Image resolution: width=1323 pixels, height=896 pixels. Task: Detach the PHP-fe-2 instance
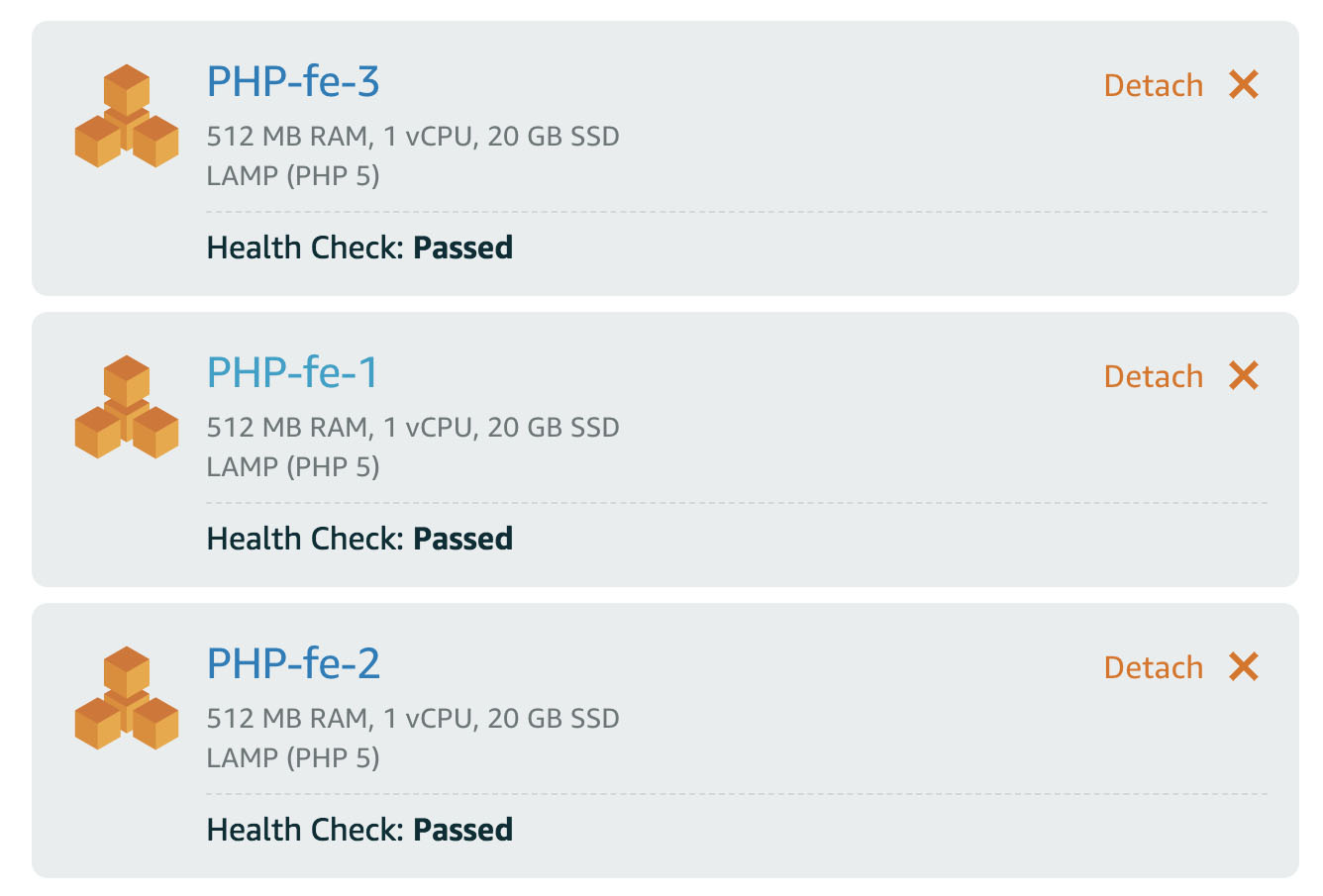[x=1154, y=668]
